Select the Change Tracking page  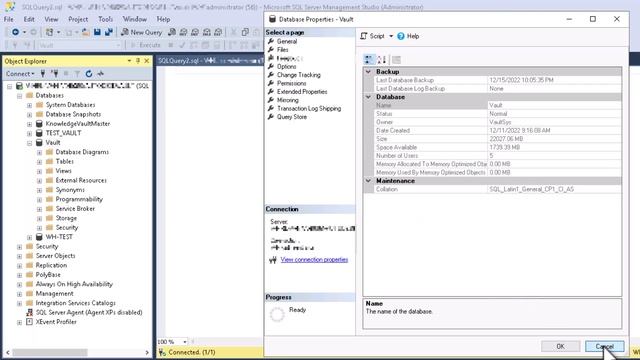click(298, 75)
